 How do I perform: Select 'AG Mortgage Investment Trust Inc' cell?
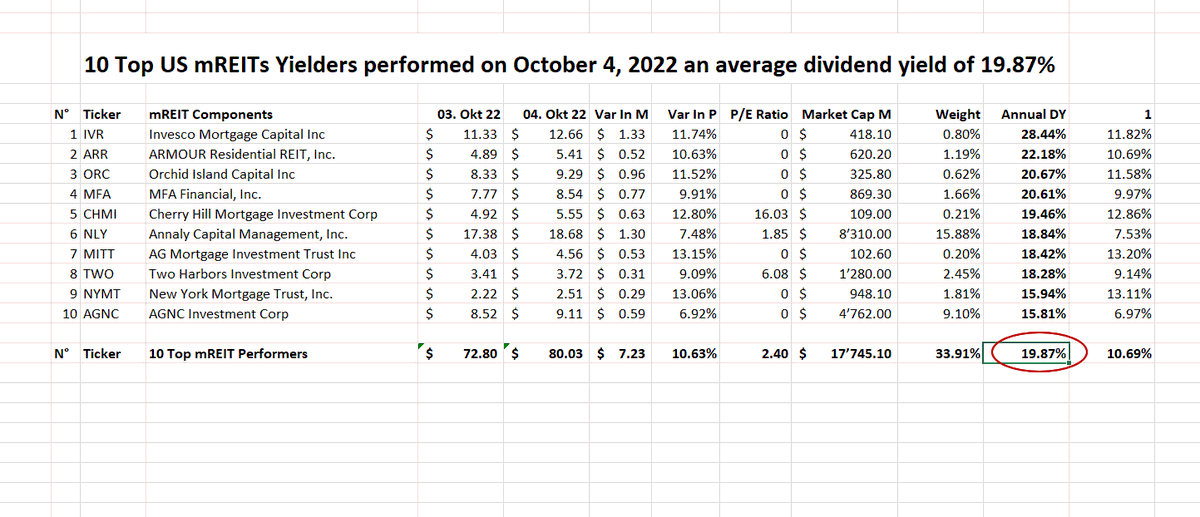pyautogui.click(x=252, y=254)
